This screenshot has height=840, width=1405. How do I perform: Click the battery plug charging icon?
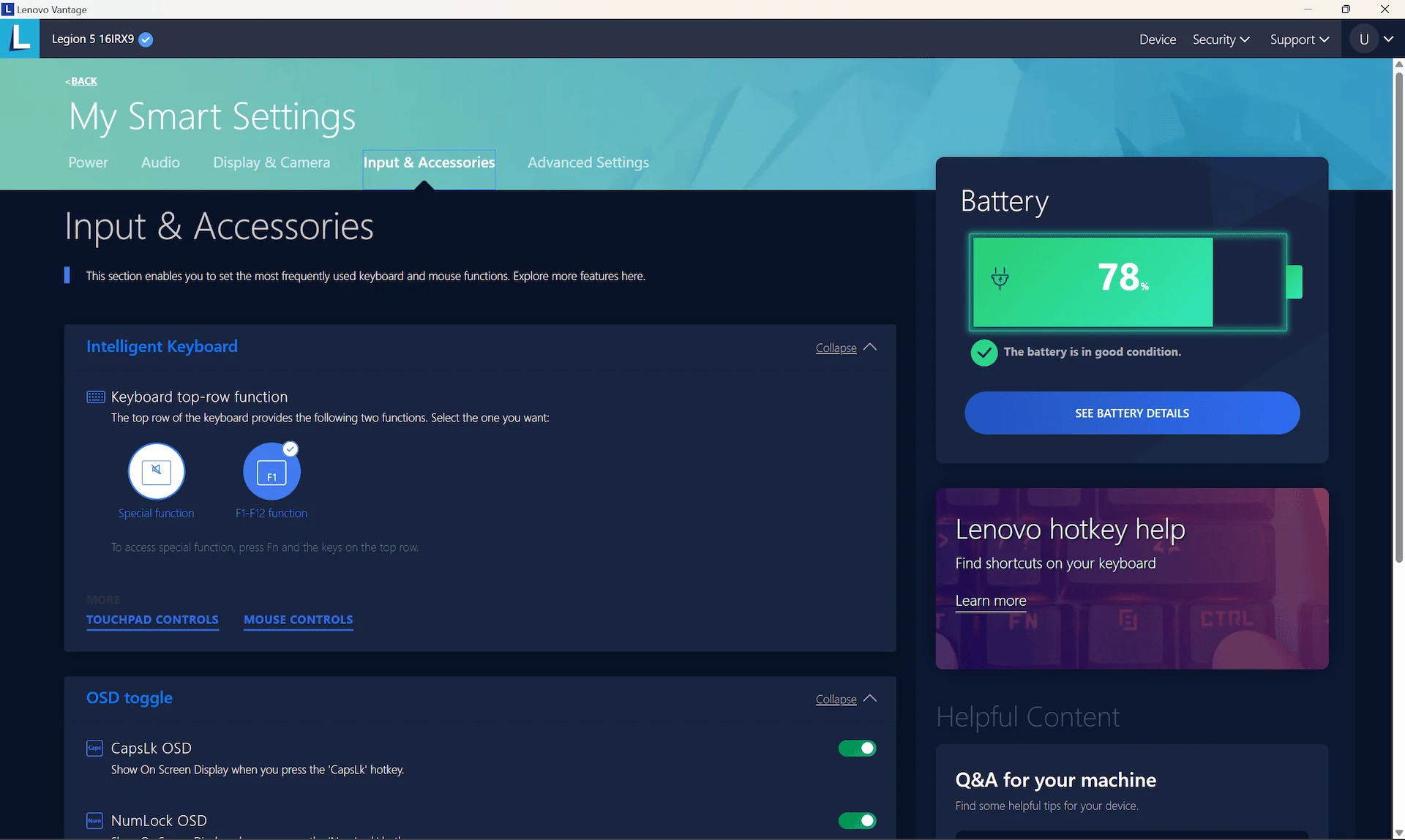pos(1000,278)
